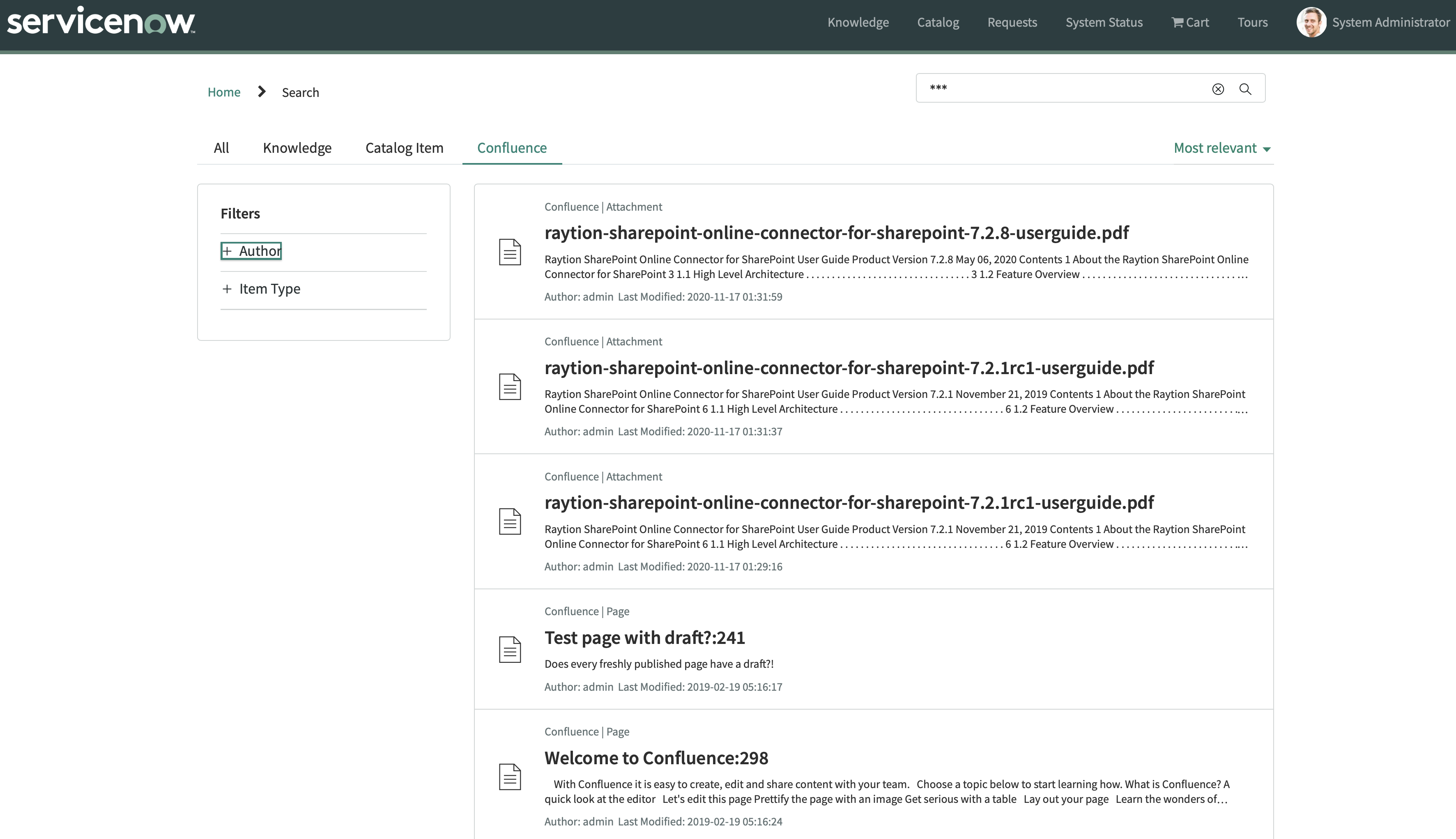This screenshot has width=1456, height=839.
Task: Click the System Administrator avatar
Action: [1312, 22]
